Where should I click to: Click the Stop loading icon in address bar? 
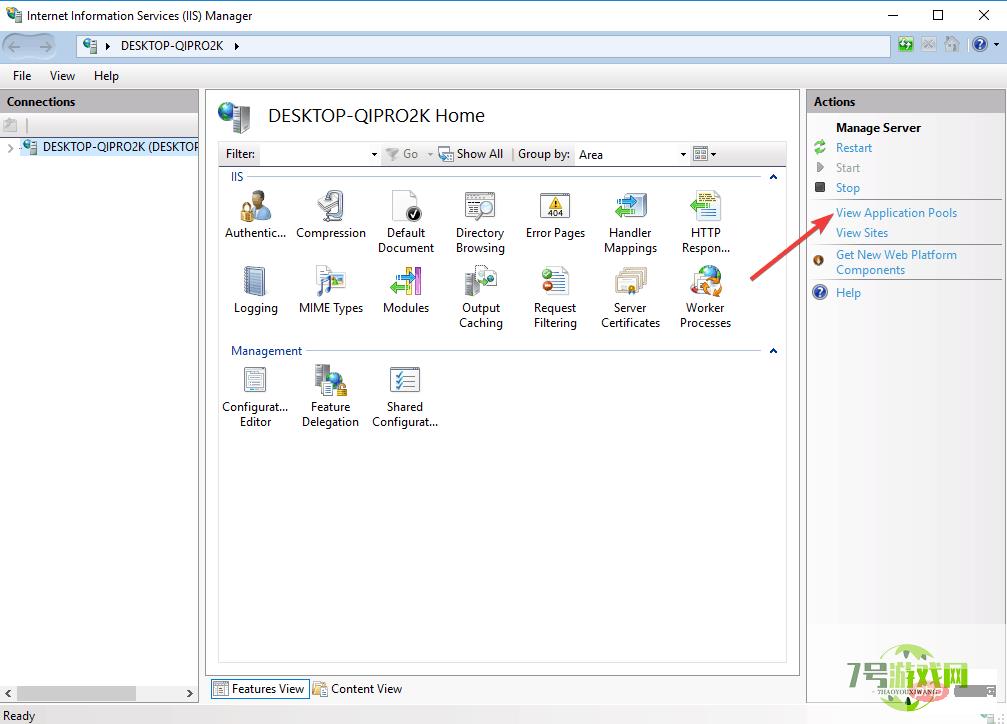(929, 44)
